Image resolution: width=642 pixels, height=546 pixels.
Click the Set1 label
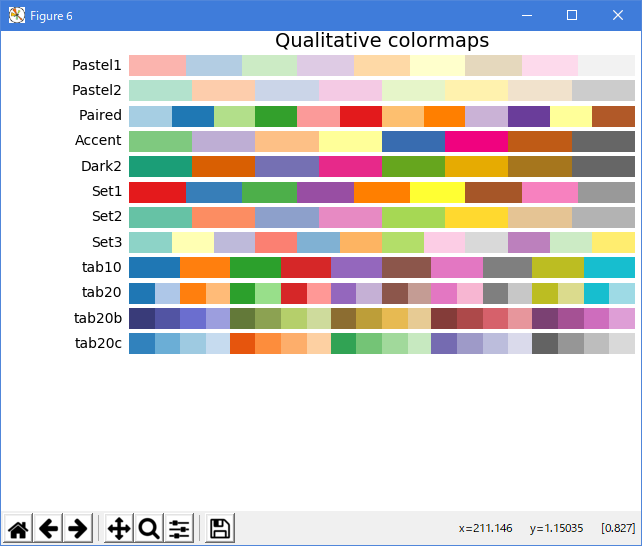click(x=107, y=191)
